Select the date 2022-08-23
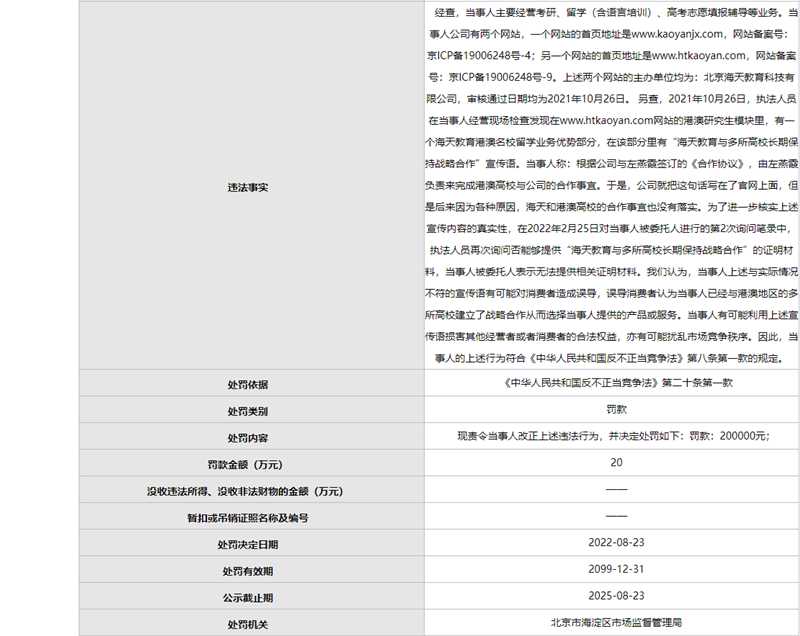This screenshot has width=800, height=636. [x=616, y=543]
